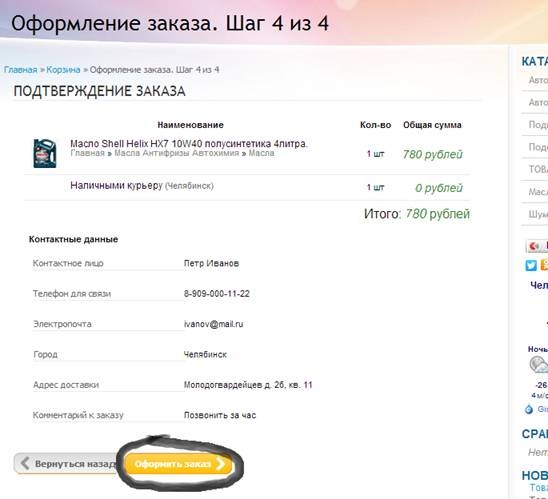
Task: Click the Общая сумма column header
Action: click(432, 125)
